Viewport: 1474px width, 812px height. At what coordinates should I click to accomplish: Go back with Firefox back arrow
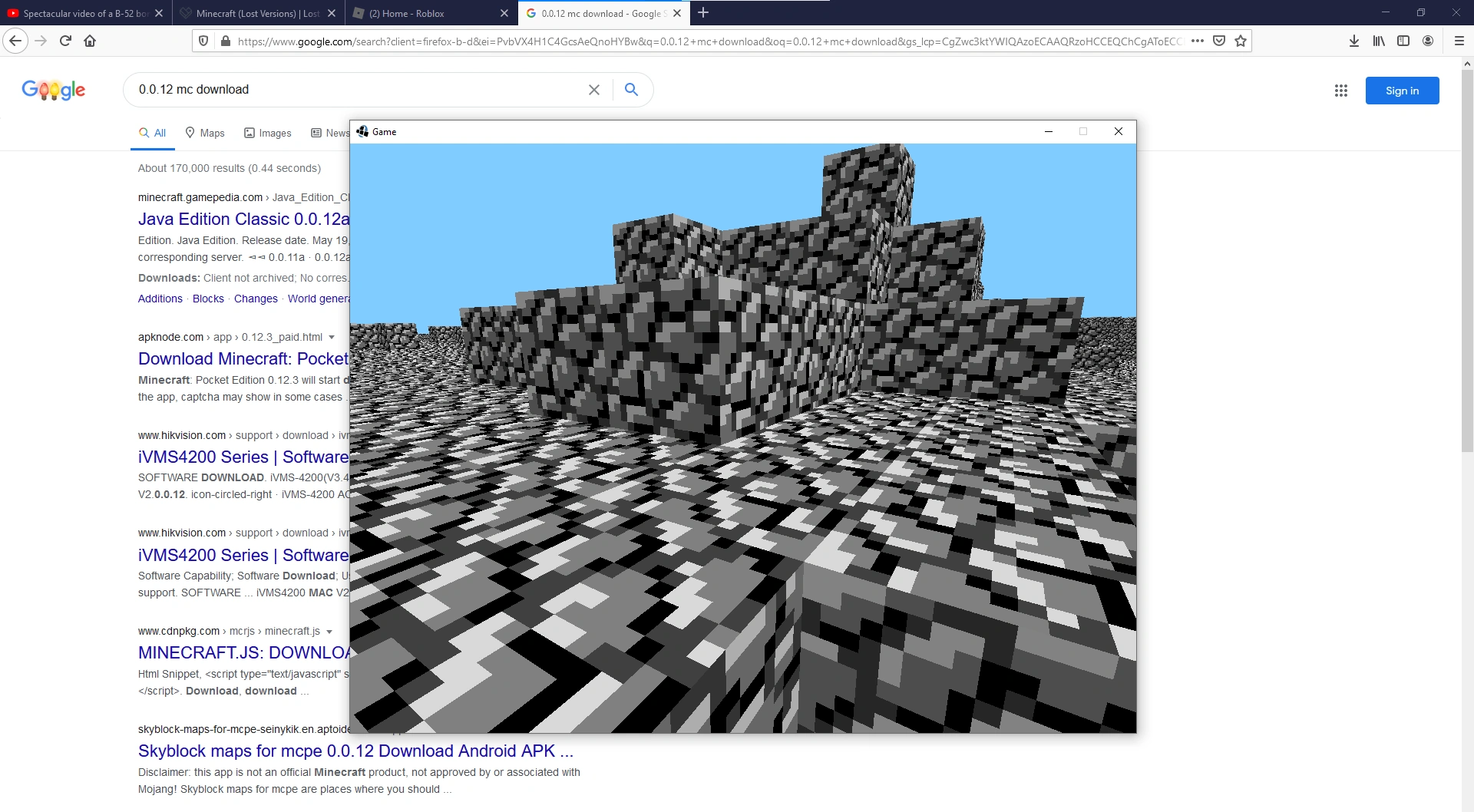(x=15, y=41)
